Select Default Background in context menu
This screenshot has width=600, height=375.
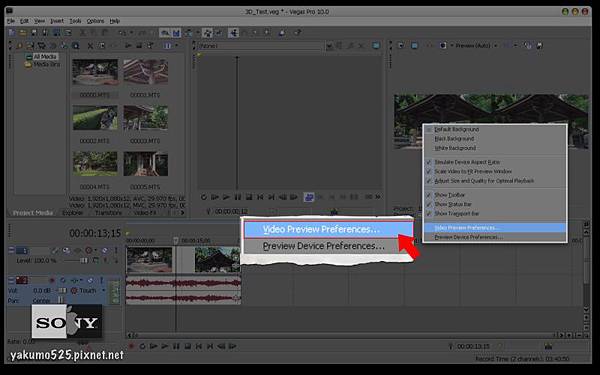495,129
